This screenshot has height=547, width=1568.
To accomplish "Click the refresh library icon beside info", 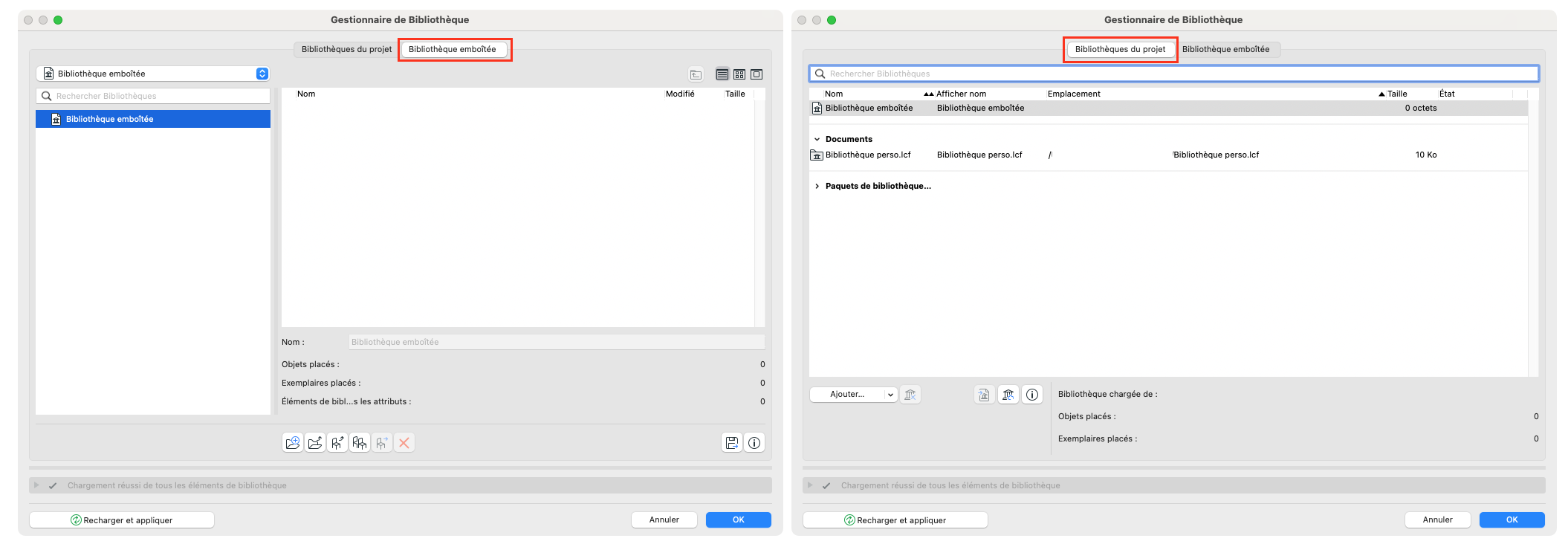I will (x=1008, y=395).
